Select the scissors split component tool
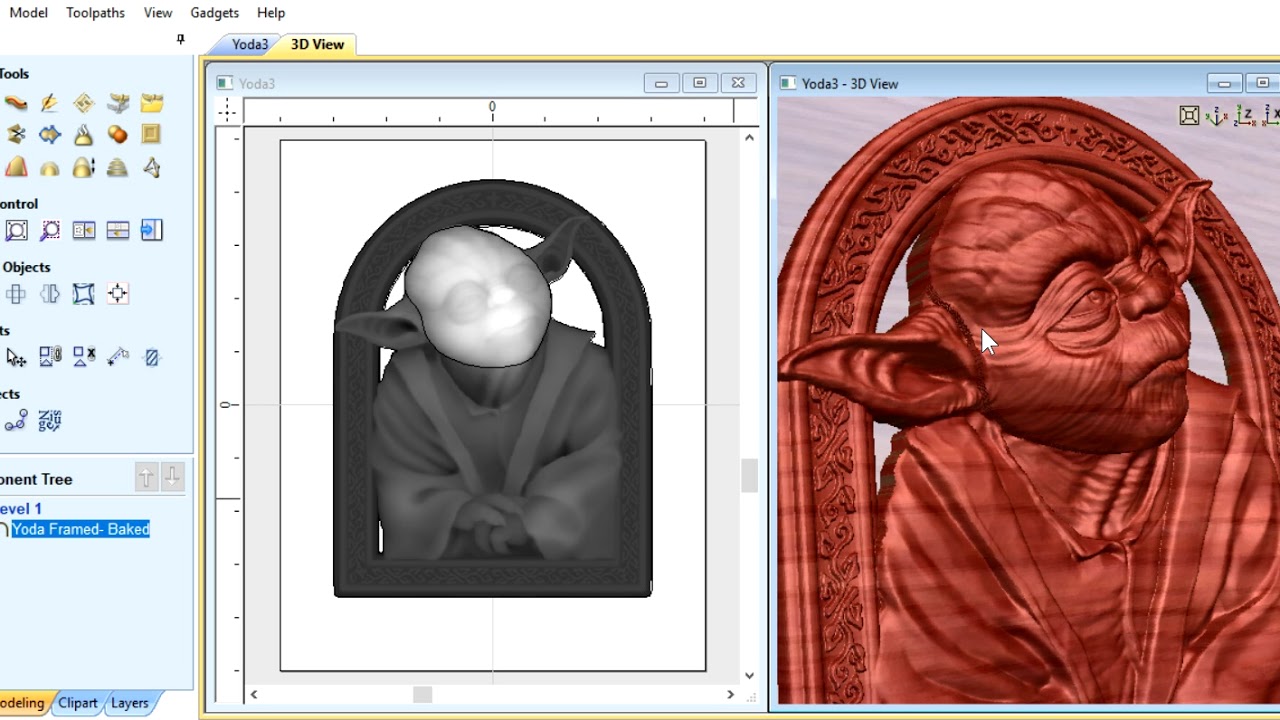 pos(16,134)
